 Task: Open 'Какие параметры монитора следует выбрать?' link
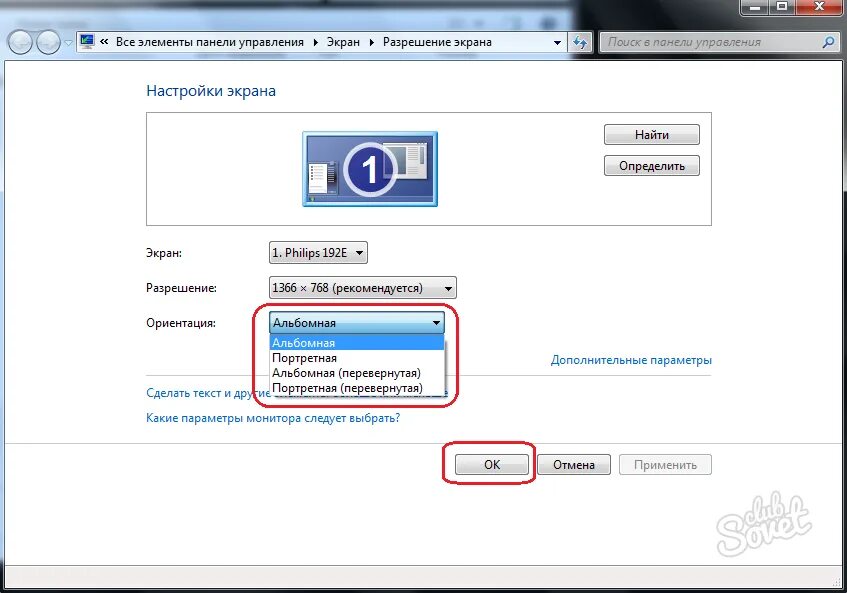click(x=273, y=418)
